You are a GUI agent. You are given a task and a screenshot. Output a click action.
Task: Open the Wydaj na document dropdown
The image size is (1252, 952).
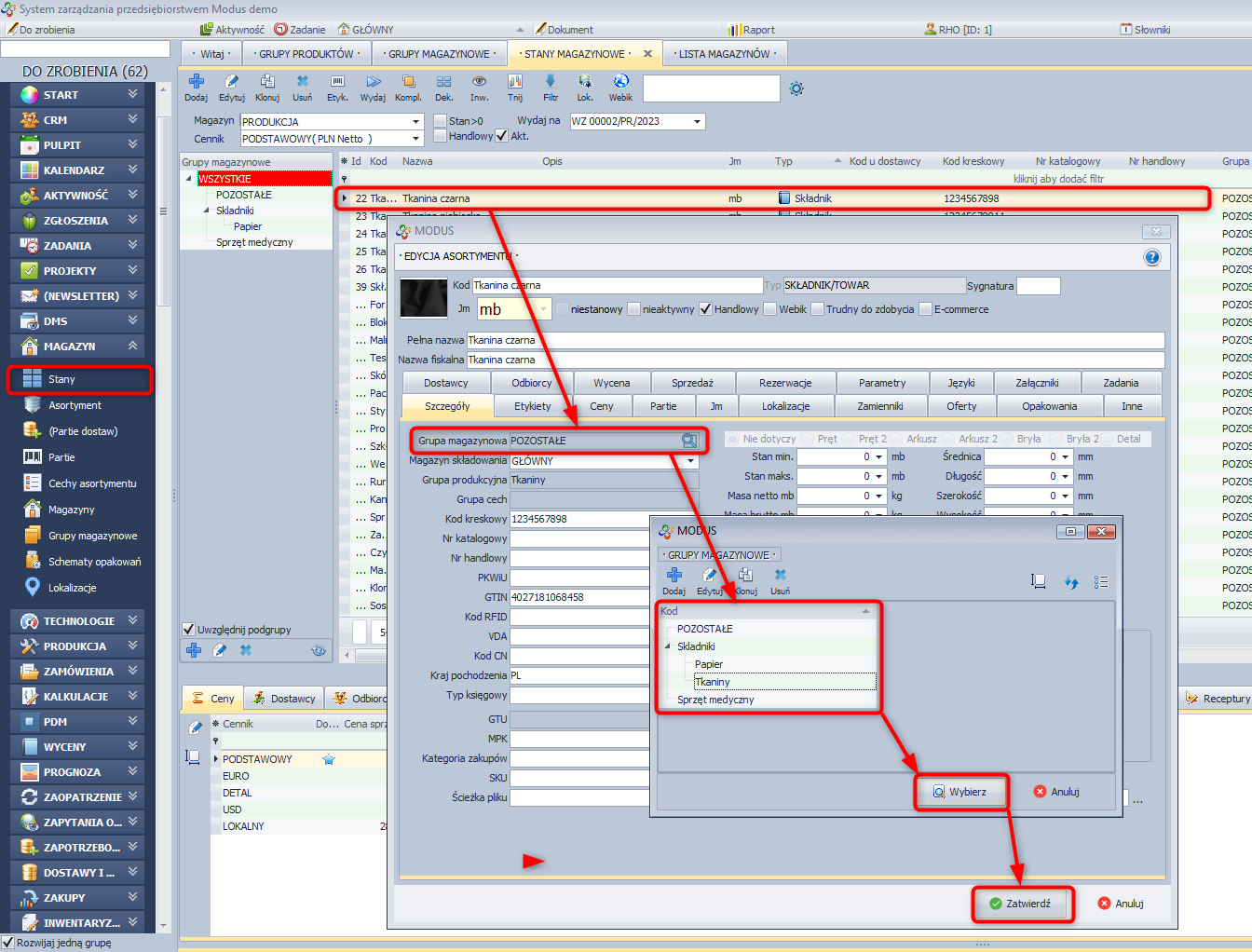click(x=697, y=122)
